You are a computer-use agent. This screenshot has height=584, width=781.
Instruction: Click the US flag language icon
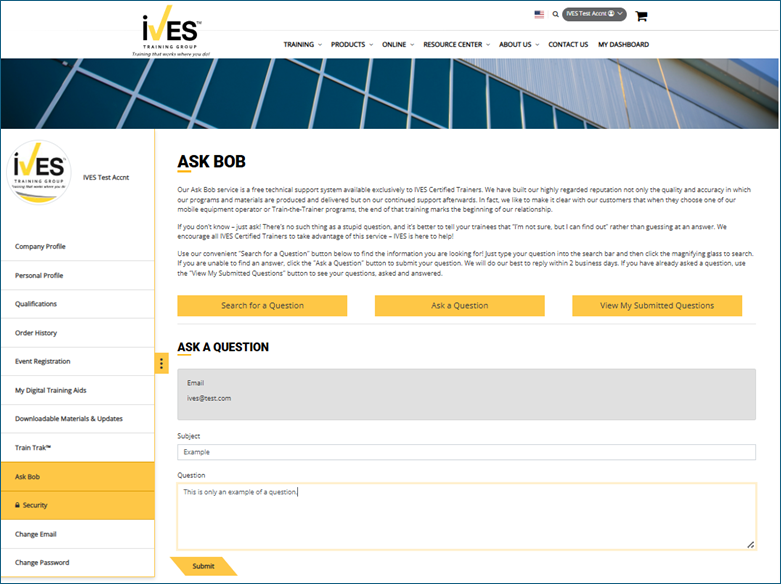pos(540,15)
